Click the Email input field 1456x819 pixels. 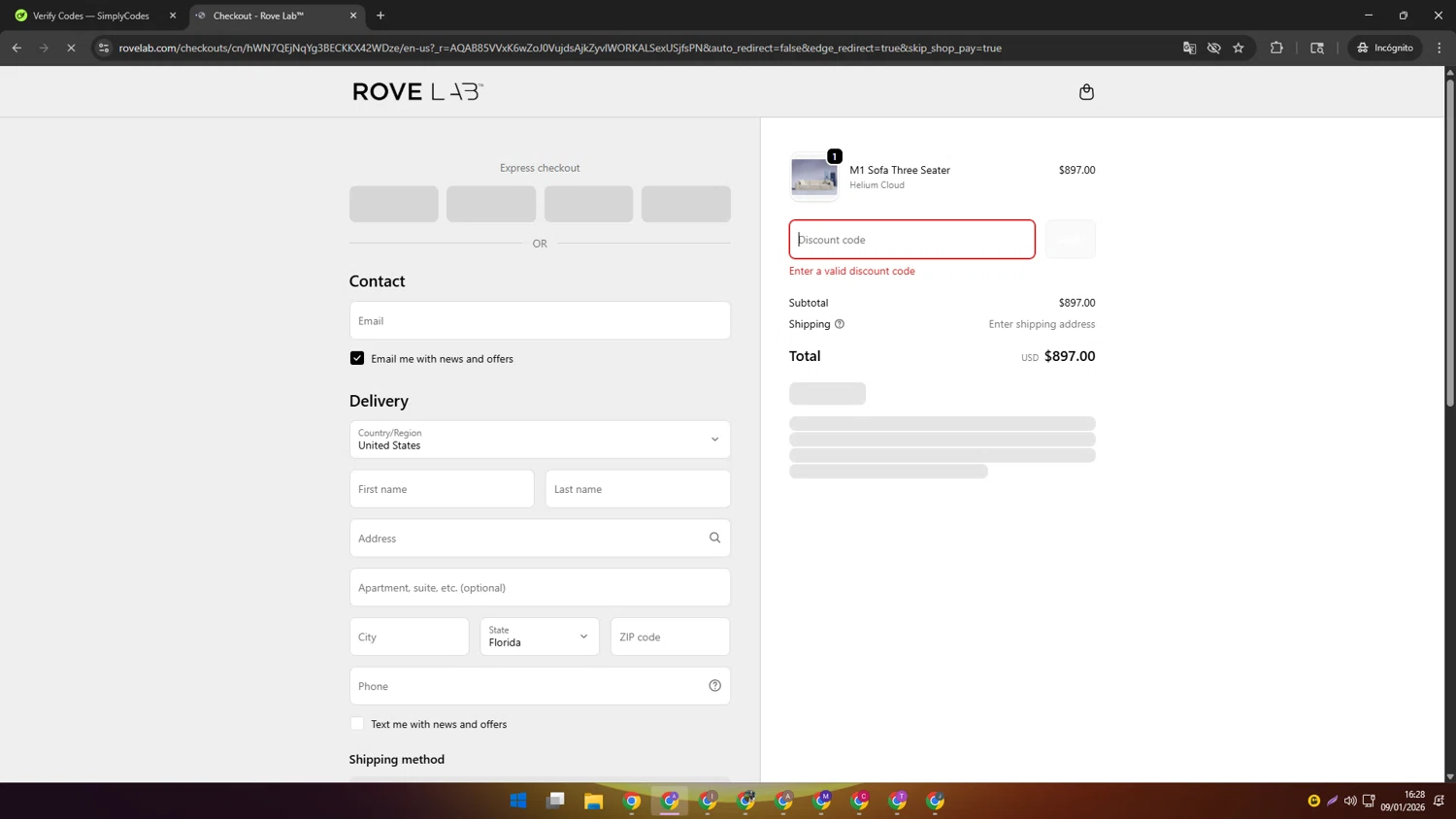[540, 320]
